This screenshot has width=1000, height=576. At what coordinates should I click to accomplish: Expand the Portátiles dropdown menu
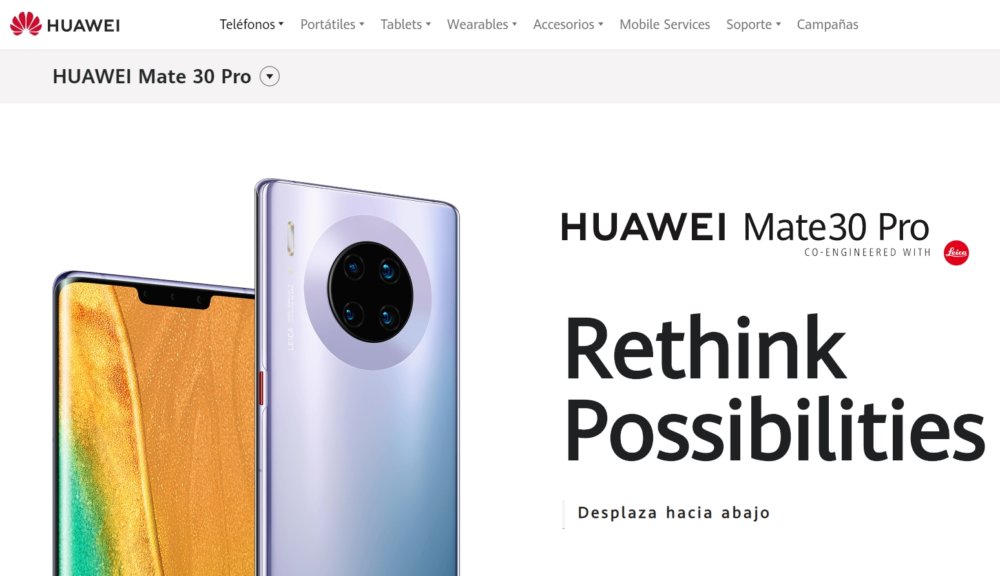pos(332,24)
